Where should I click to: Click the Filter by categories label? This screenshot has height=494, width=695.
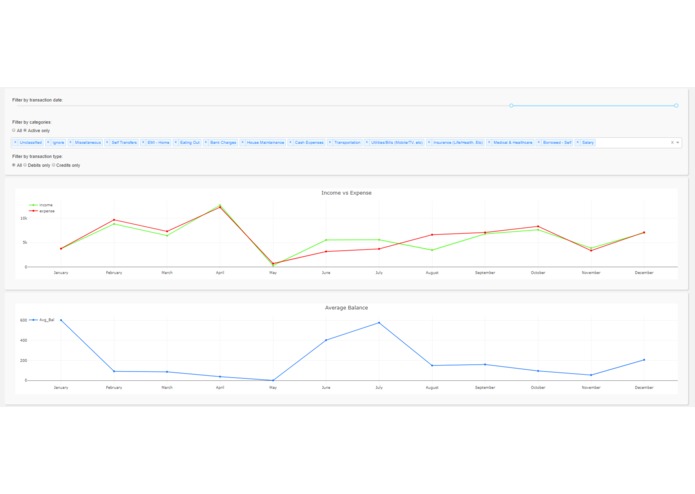[x=32, y=122]
